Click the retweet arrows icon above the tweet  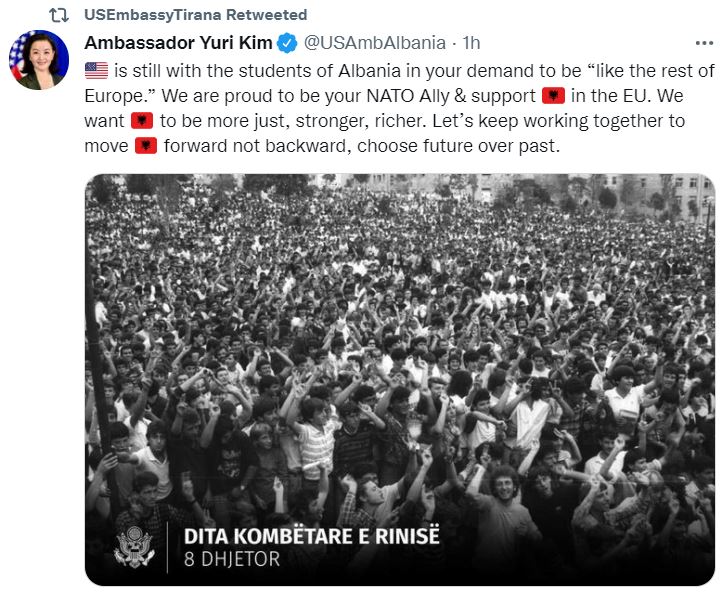click(58, 15)
